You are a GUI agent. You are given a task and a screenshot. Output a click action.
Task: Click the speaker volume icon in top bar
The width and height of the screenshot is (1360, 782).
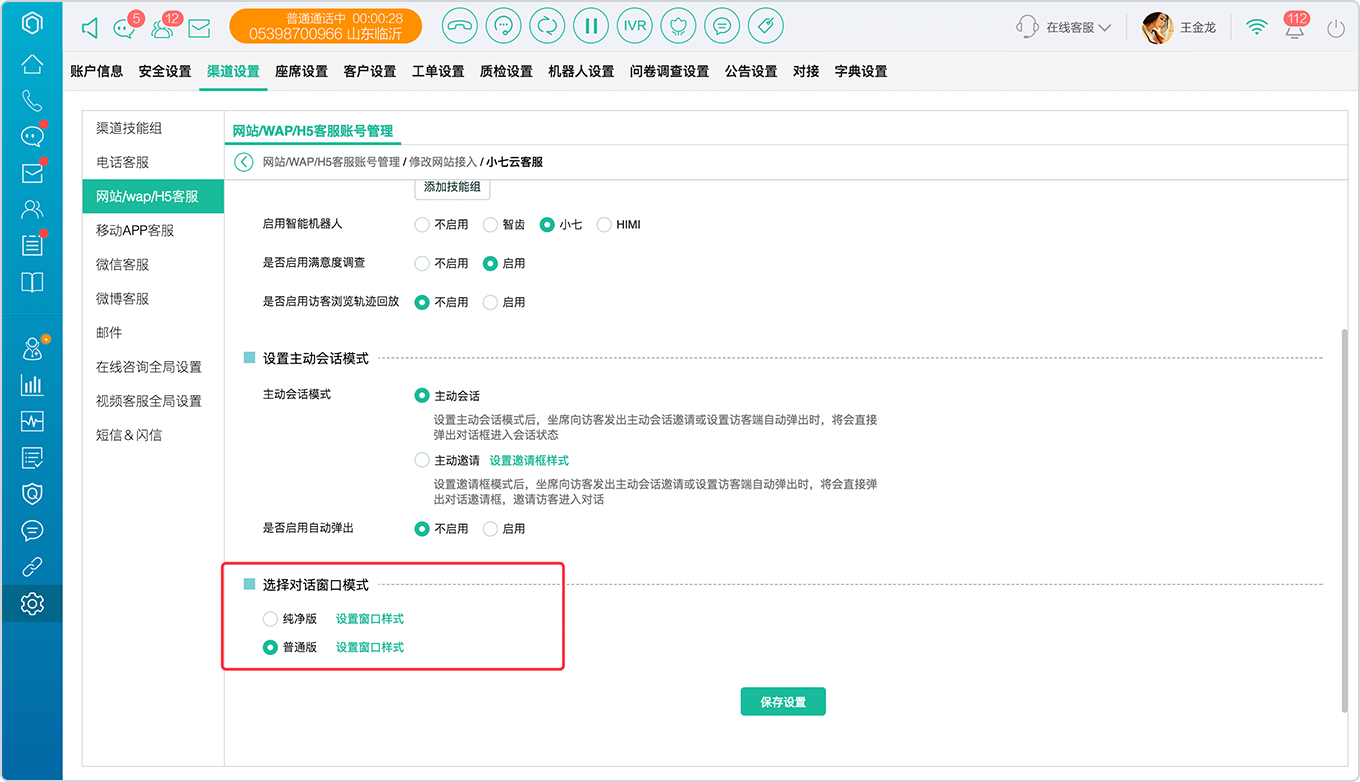pyautogui.click(x=90, y=28)
